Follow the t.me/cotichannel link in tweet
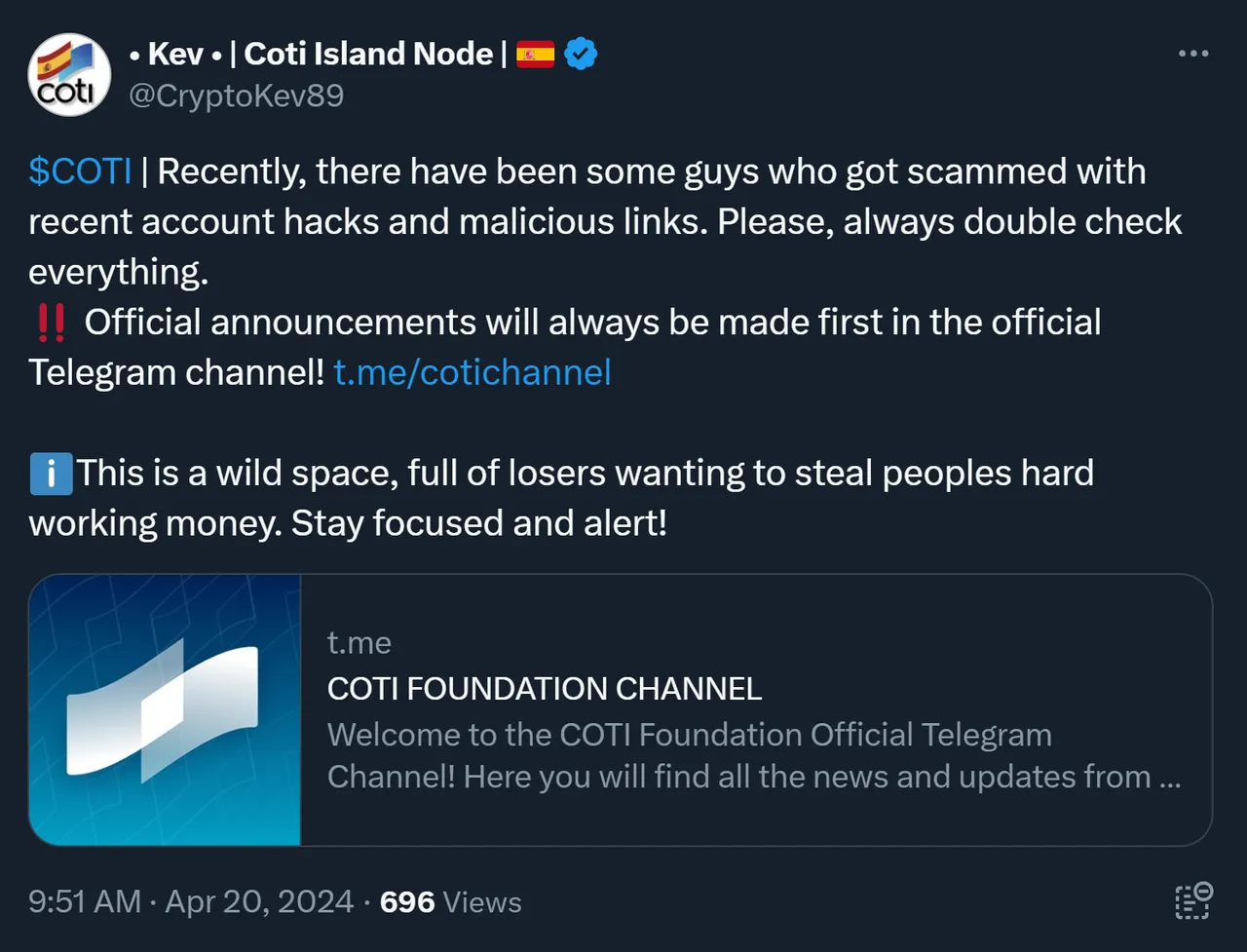 (x=472, y=372)
